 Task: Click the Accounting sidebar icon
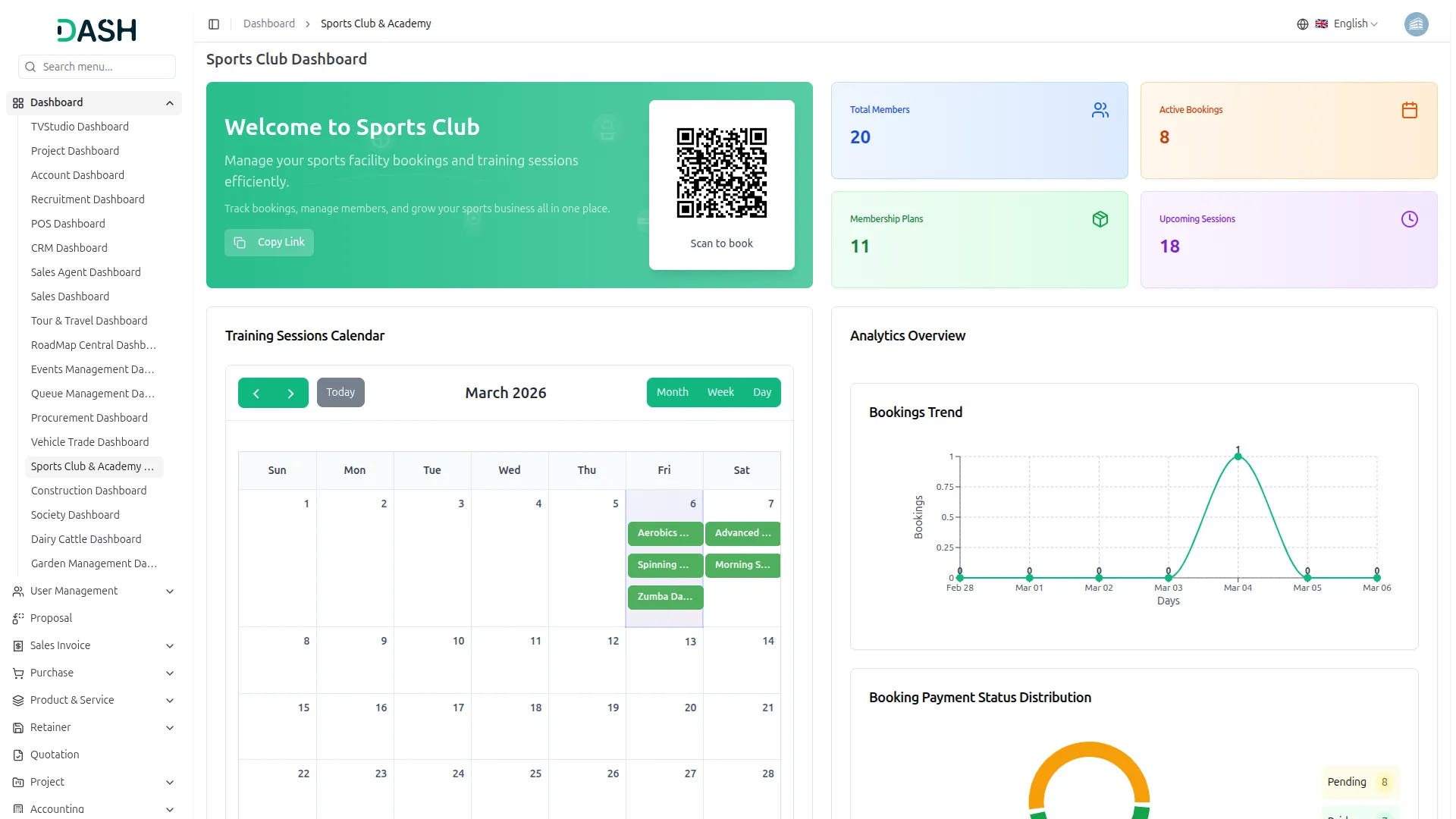click(17, 809)
